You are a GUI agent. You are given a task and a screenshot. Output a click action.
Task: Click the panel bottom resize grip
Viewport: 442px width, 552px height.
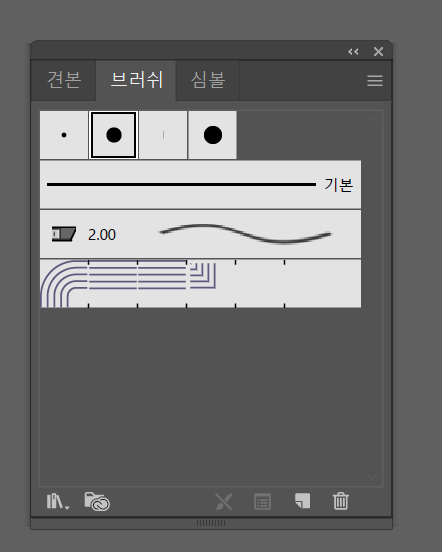click(x=211, y=523)
